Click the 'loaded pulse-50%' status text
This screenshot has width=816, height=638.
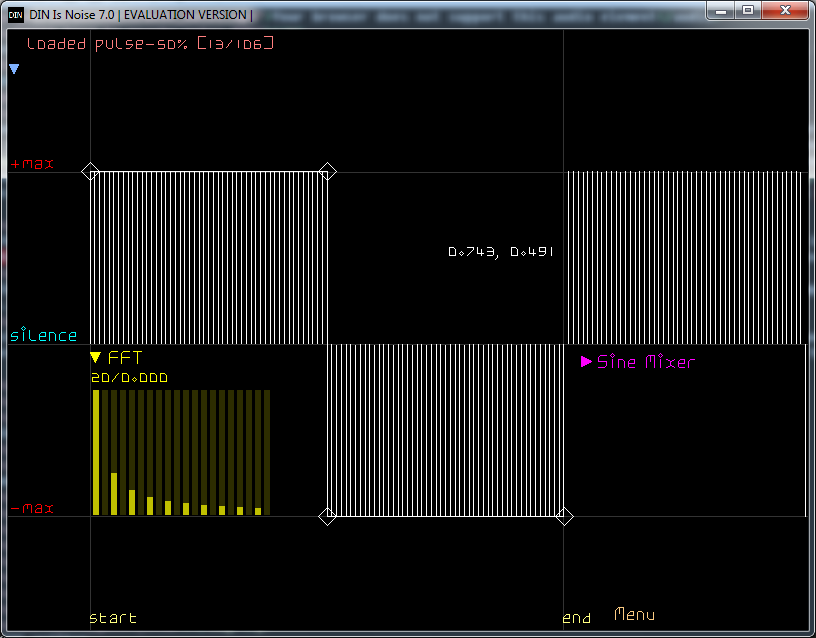click(150, 44)
